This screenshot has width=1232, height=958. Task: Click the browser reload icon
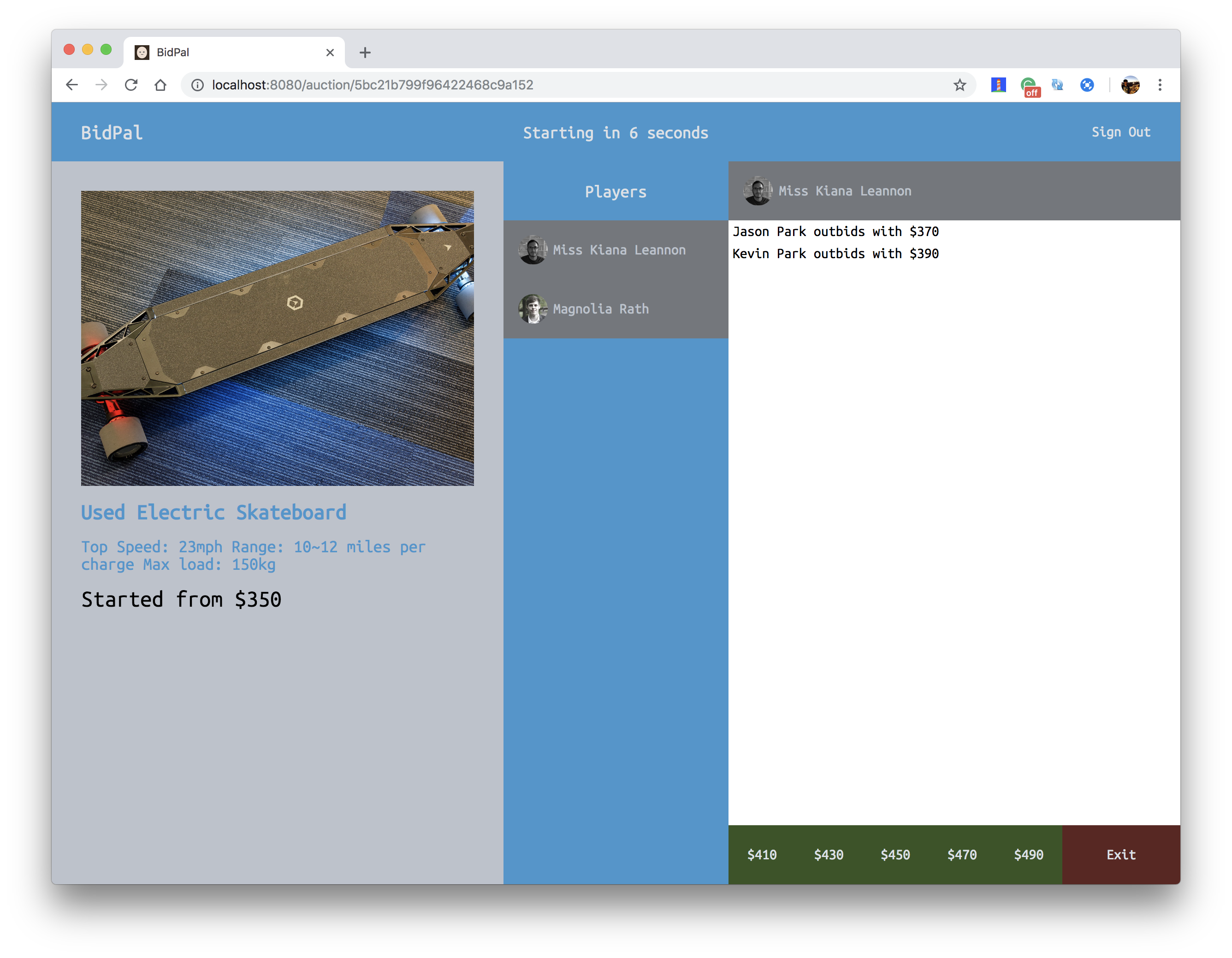131,85
